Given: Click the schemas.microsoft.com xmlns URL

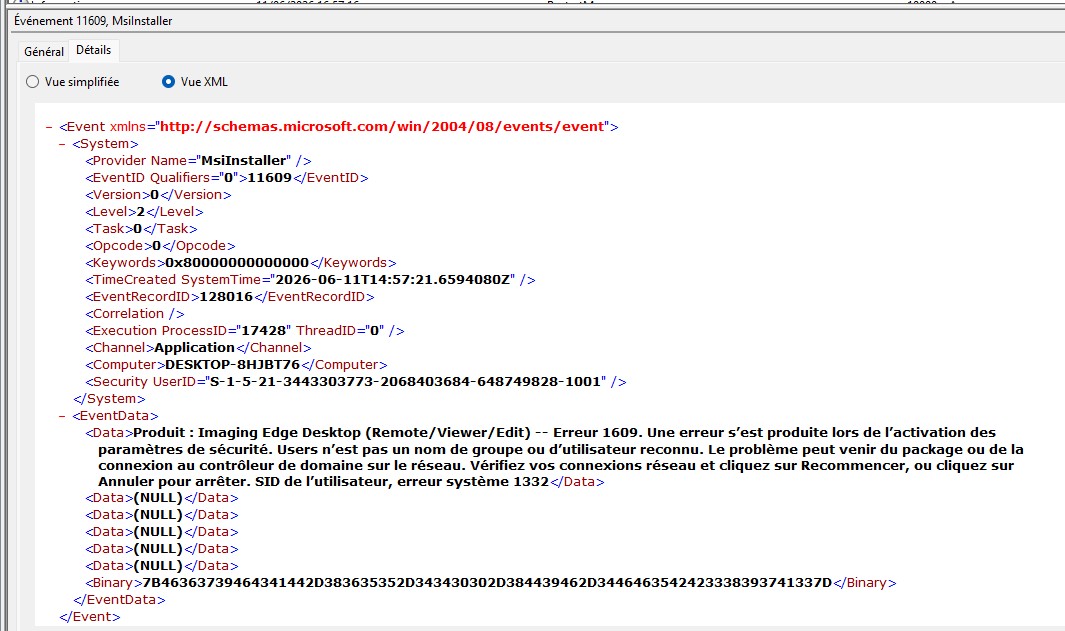Looking at the screenshot, I should coord(382,127).
